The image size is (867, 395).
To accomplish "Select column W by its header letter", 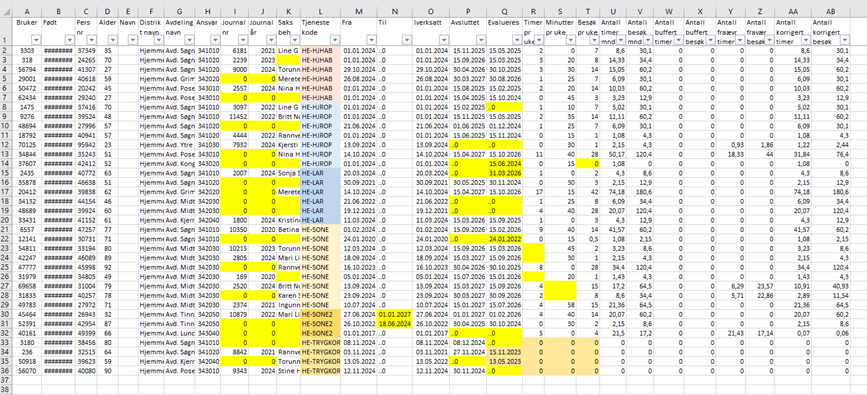I will (x=667, y=11).
